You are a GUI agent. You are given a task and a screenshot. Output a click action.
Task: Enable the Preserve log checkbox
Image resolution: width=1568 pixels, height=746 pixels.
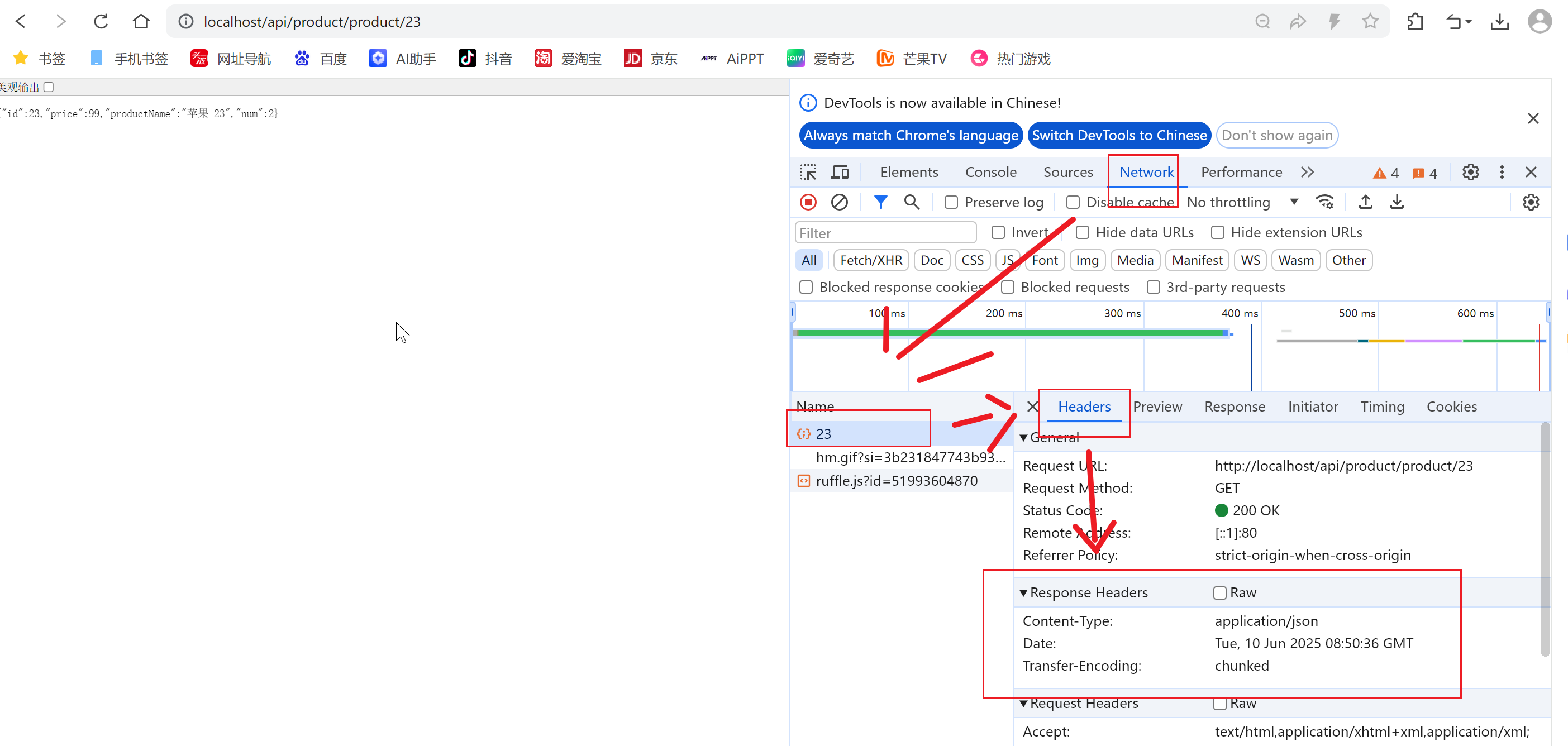[951, 202]
